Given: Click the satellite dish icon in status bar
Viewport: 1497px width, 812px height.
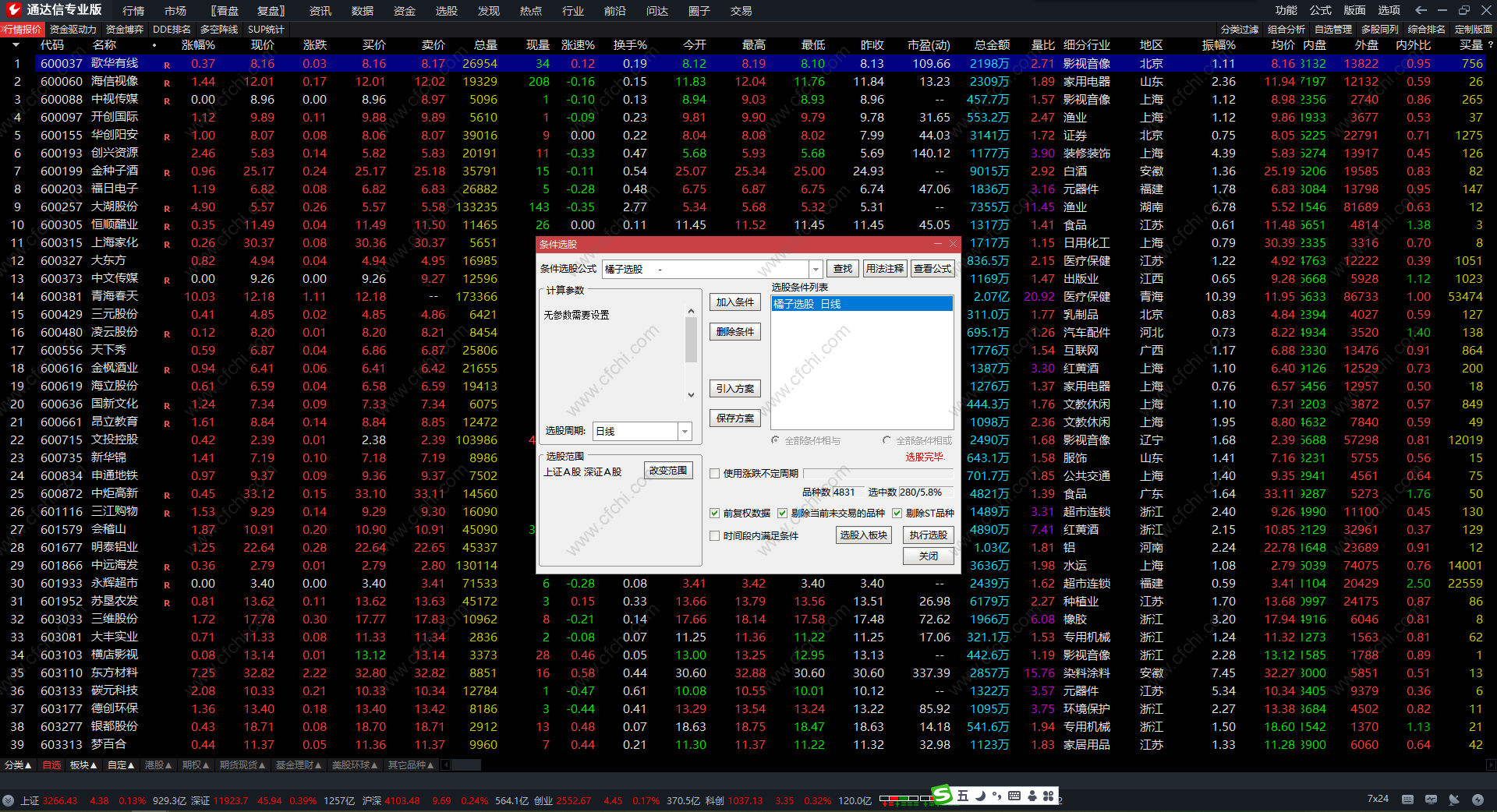Looking at the screenshot, I should pyautogui.click(x=1454, y=799).
